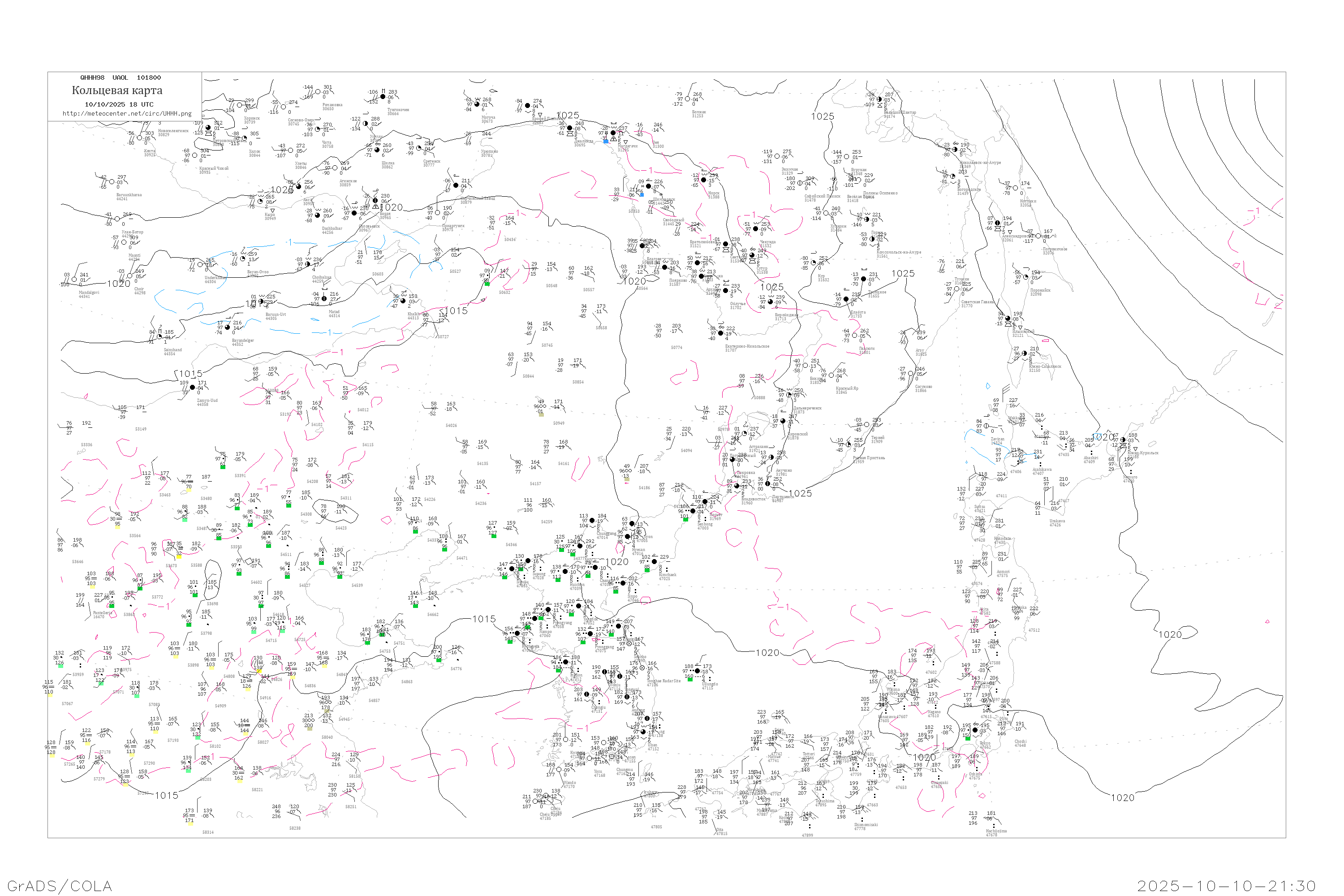Click the Хоринск 30739 station label
This screenshot has height=896, width=1344.
[x=251, y=120]
